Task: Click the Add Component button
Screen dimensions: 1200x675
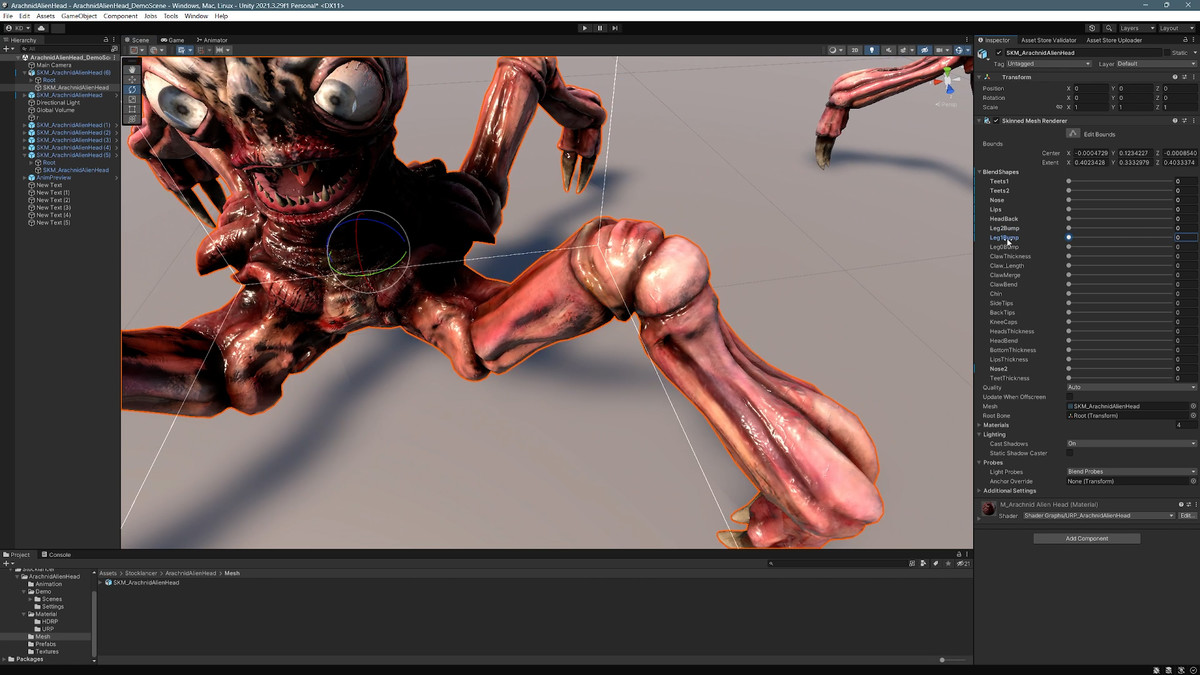Action: click(x=1086, y=539)
